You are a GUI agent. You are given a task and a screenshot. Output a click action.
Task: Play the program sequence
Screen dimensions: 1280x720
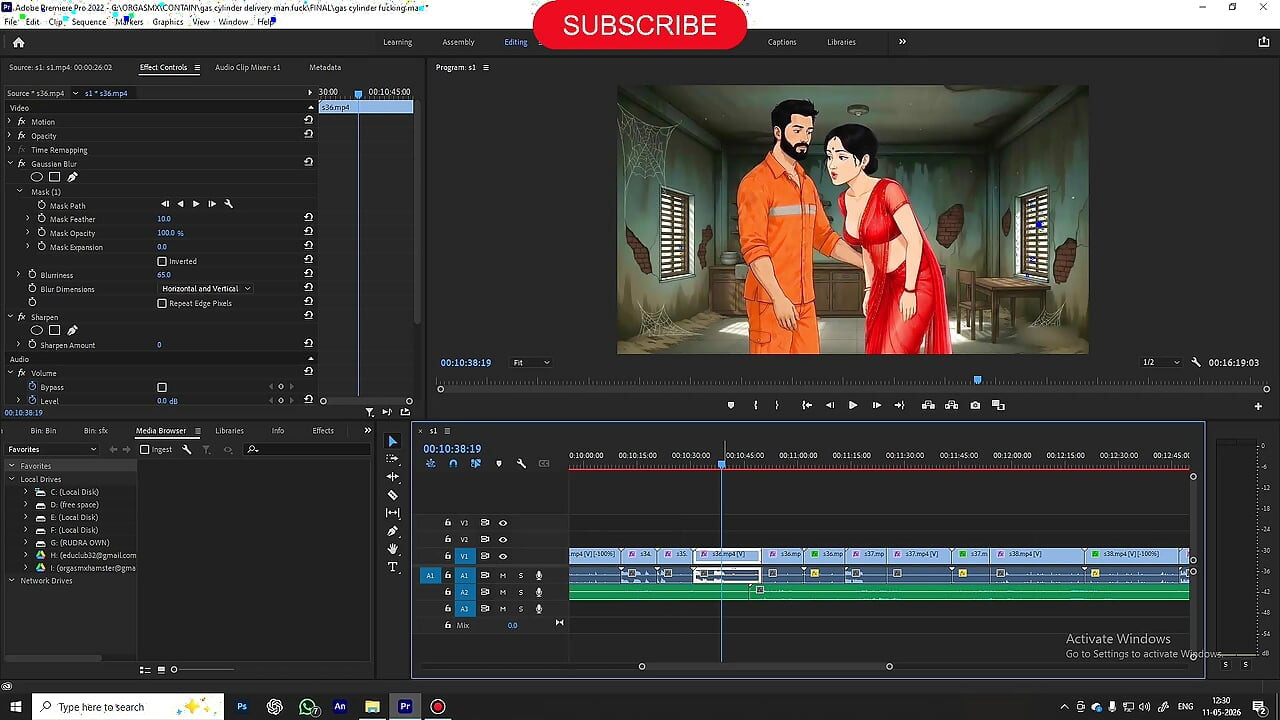coord(853,405)
